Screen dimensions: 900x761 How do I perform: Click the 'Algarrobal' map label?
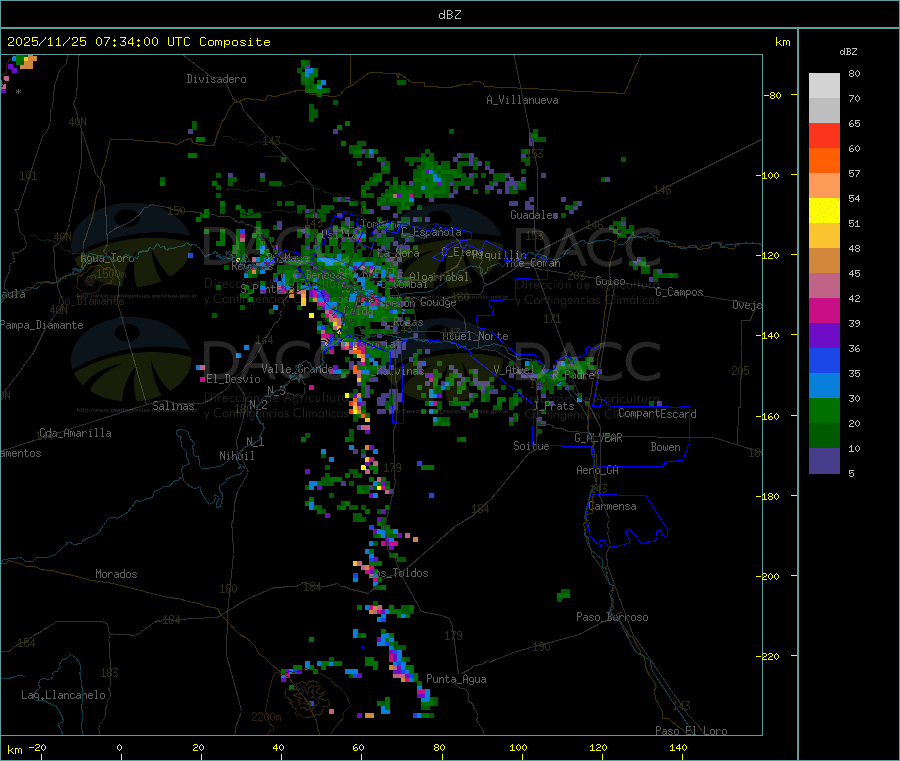[x=439, y=277]
